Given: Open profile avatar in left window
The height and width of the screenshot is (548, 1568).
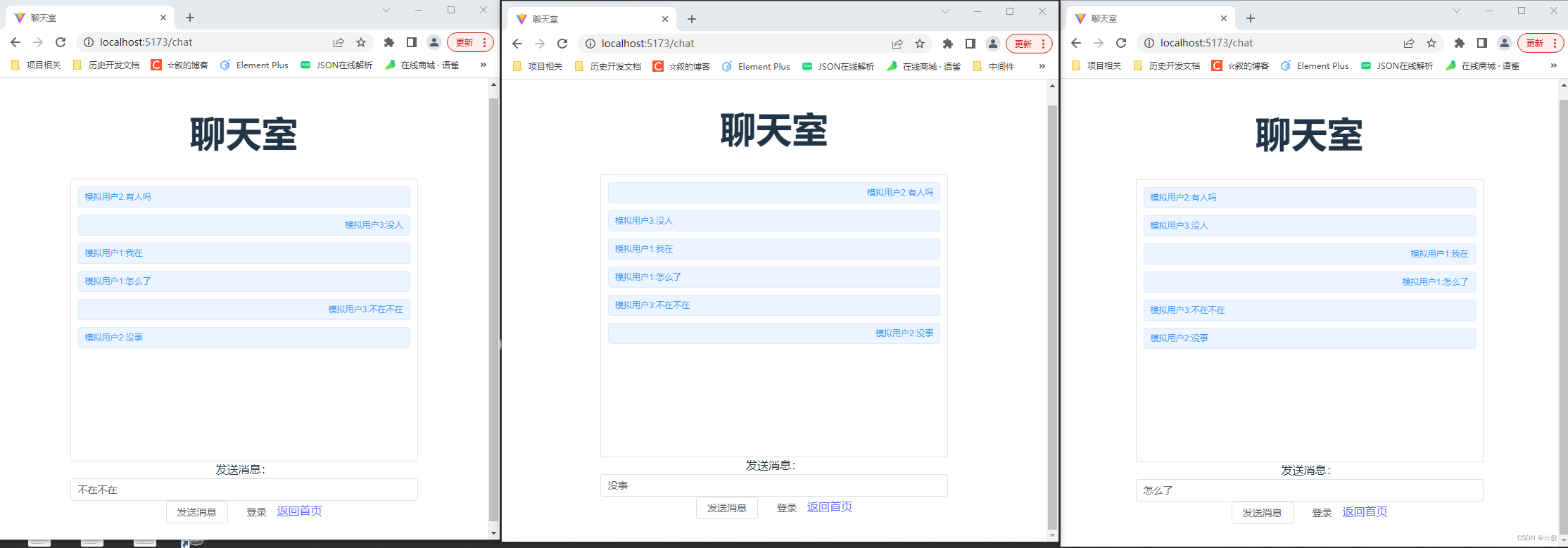Looking at the screenshot, I should point(434,42).
